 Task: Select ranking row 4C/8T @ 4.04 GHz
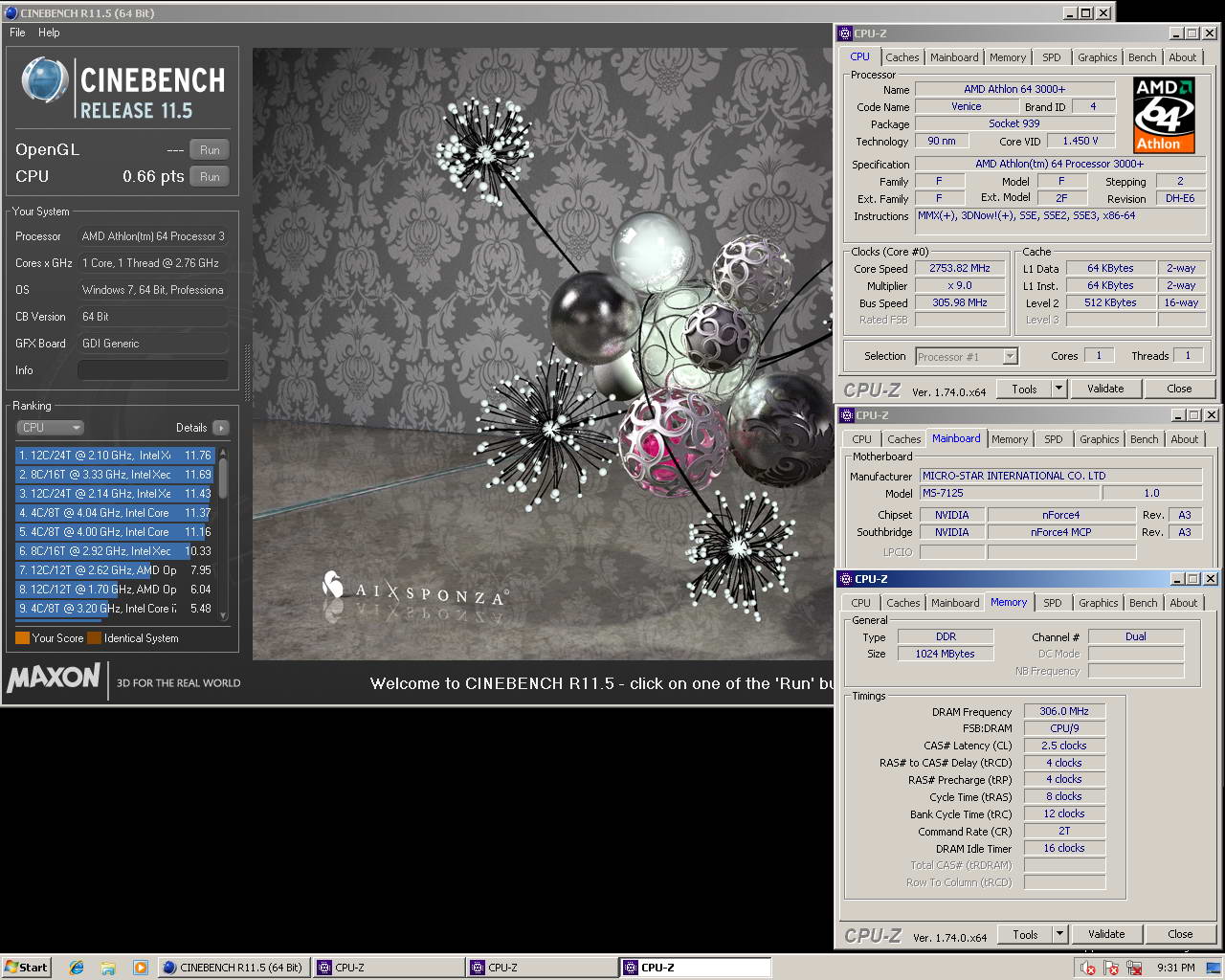point(115,513)
